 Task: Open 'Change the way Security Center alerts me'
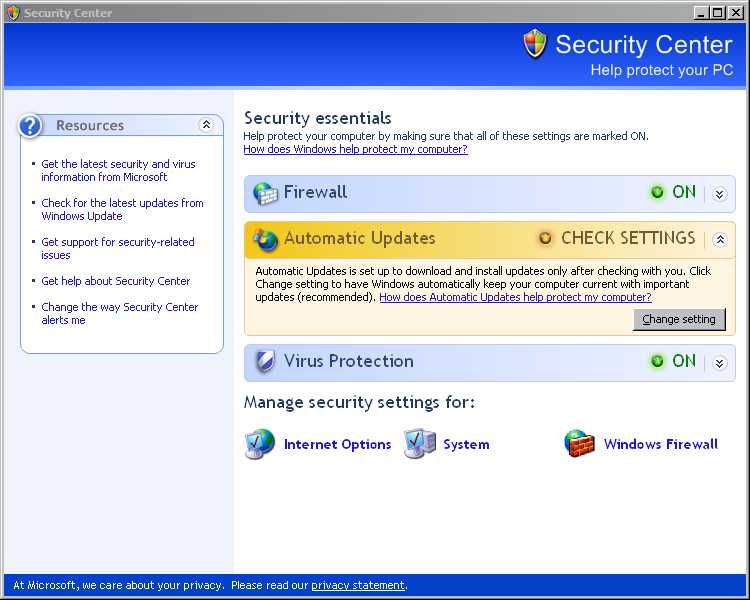pos(120,313)
